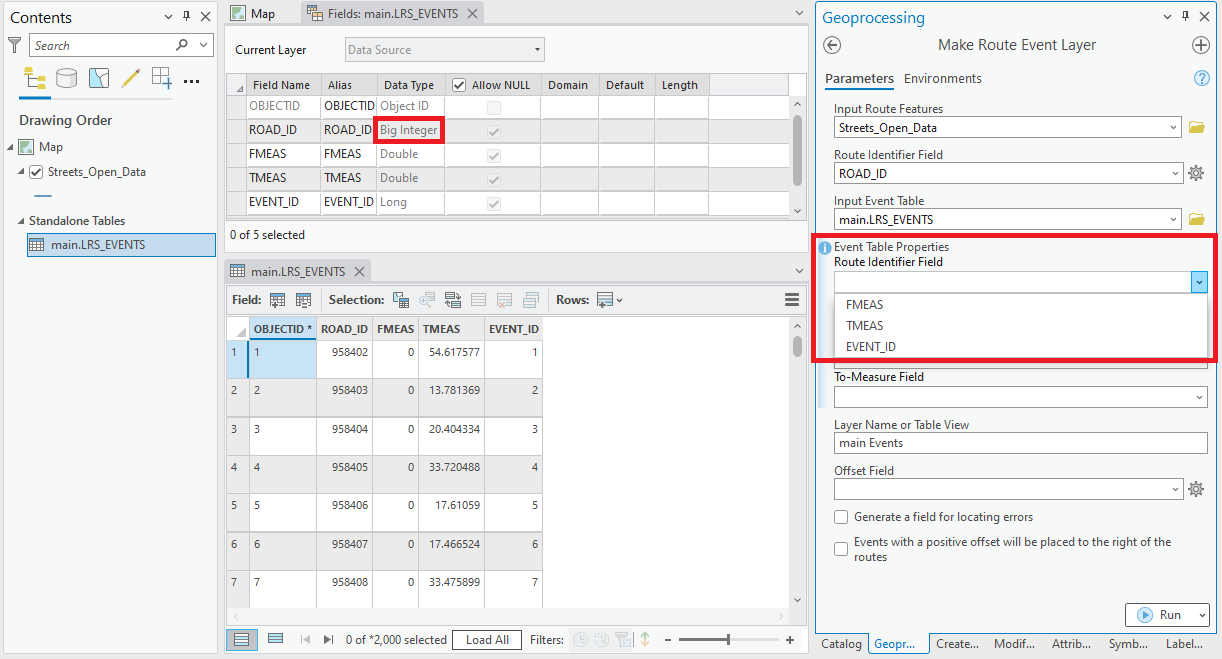Check events with positive offset placement option

[841, 548]
